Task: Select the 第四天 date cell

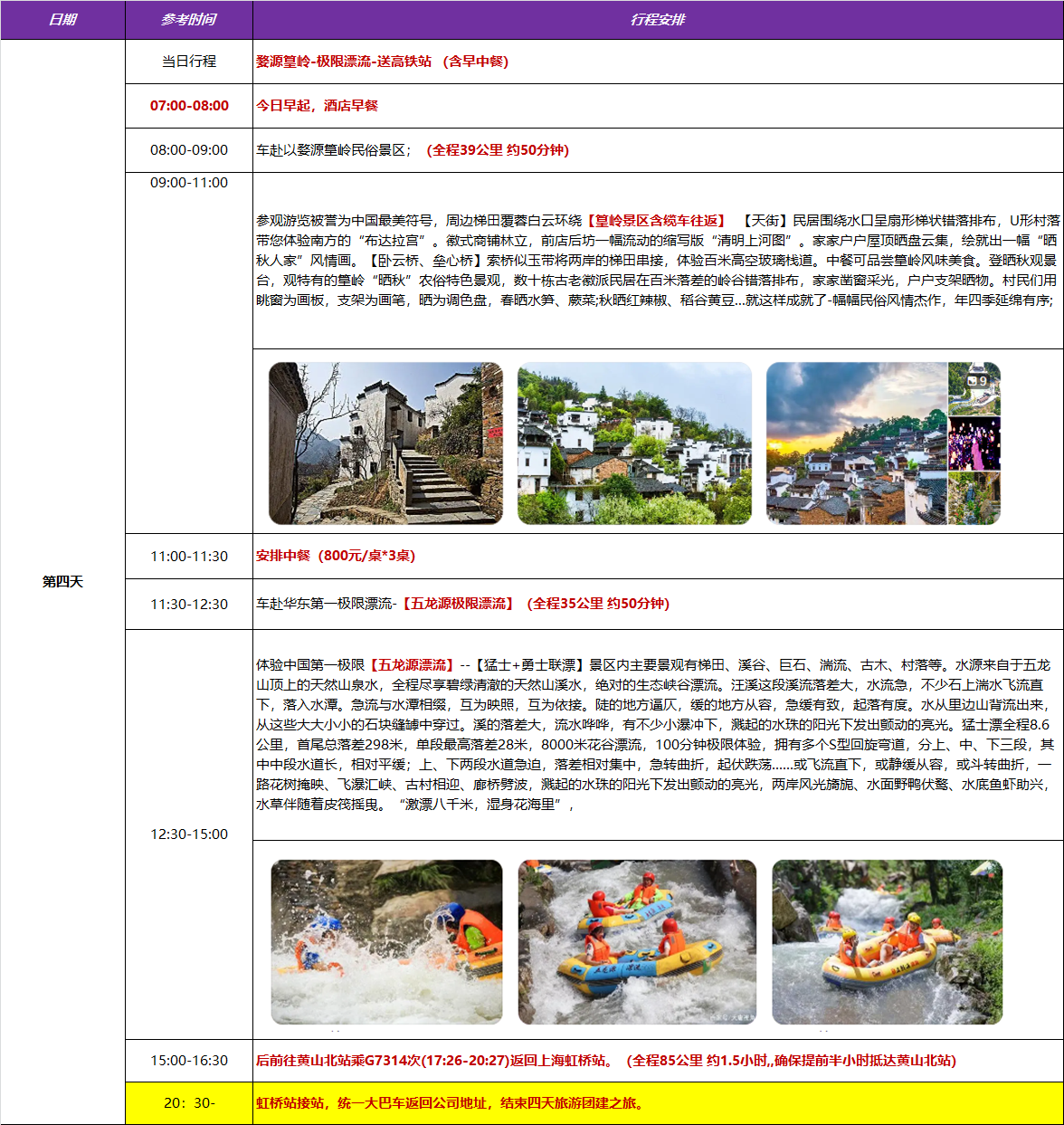Action: point(62,581)
